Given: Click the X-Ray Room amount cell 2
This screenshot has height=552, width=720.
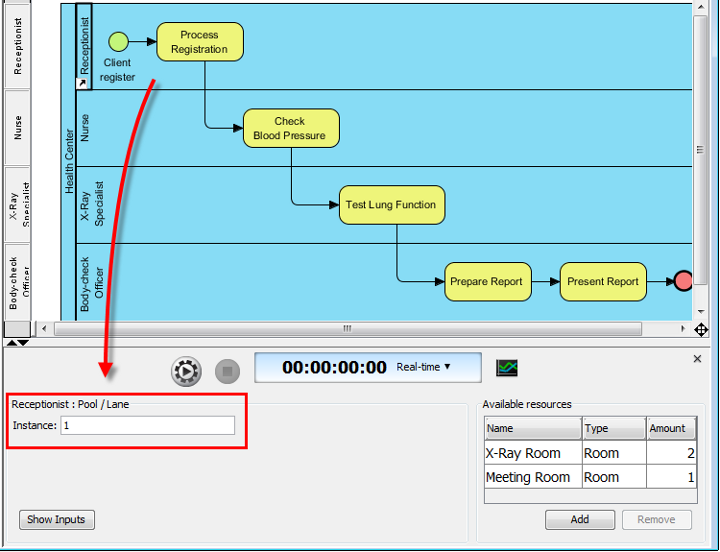Looking at the screenshot, I should pos(671,453).
